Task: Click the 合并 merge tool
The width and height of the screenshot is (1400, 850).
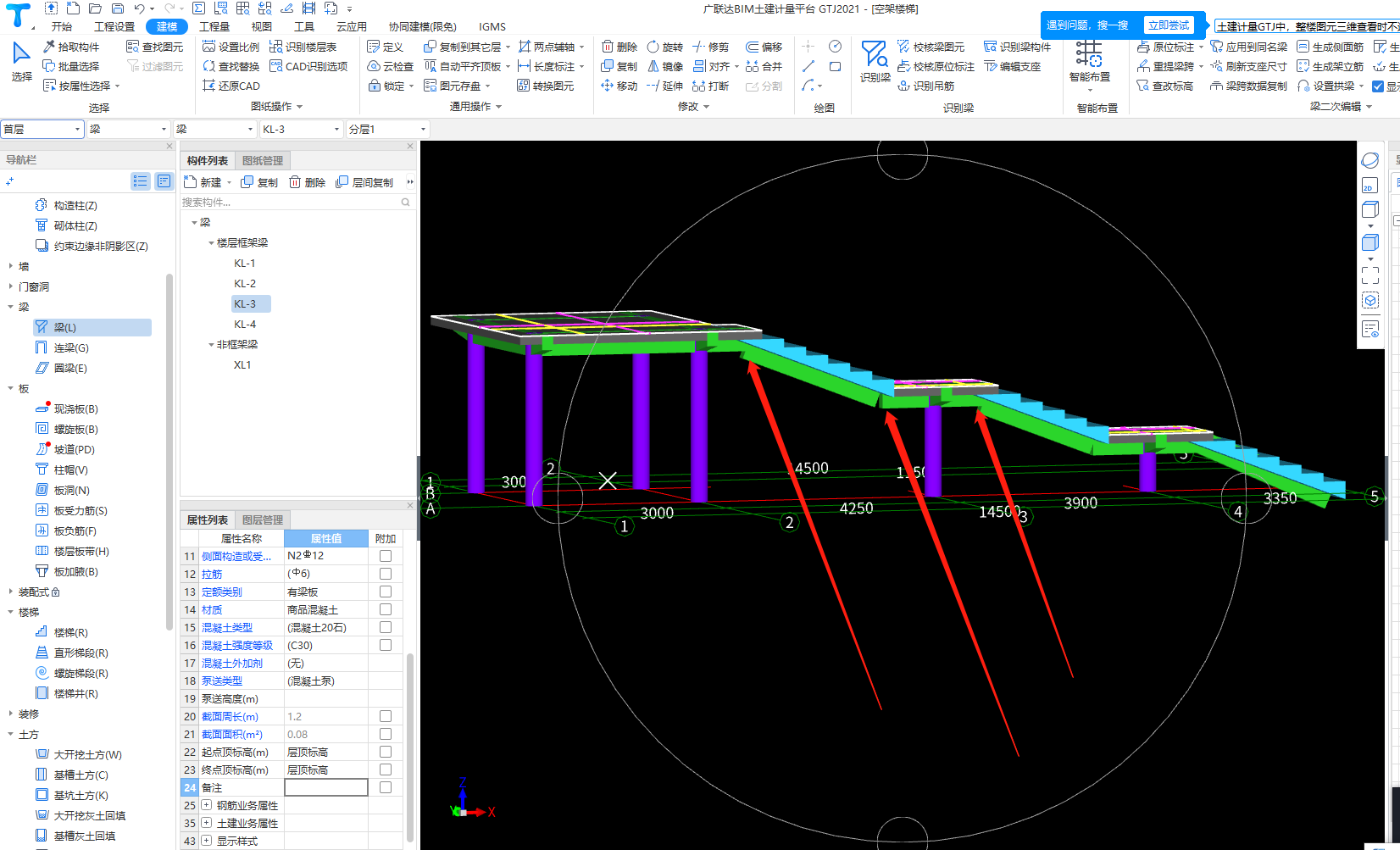Action: [764, 66]
